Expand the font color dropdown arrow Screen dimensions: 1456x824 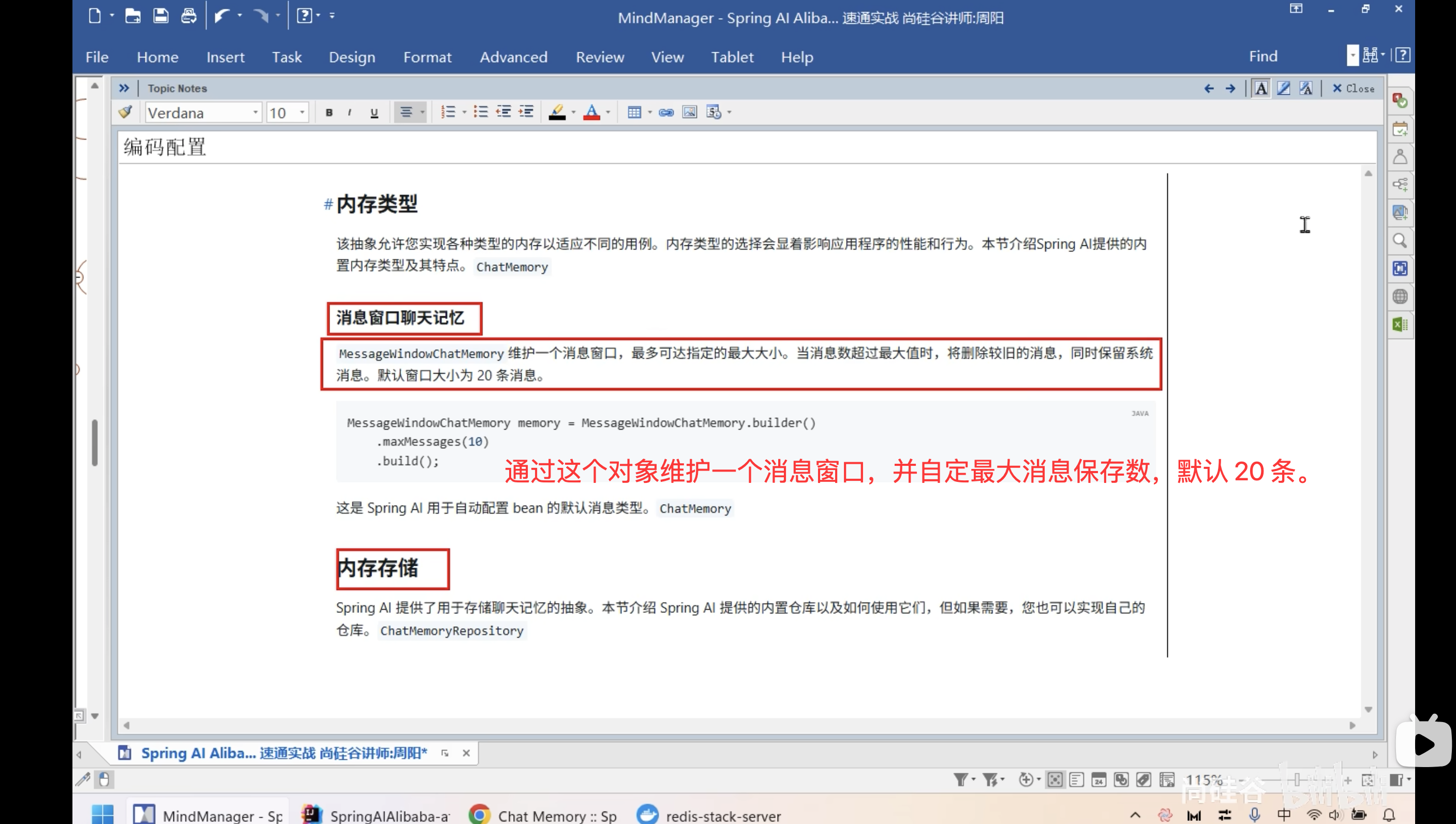[608, 112]
